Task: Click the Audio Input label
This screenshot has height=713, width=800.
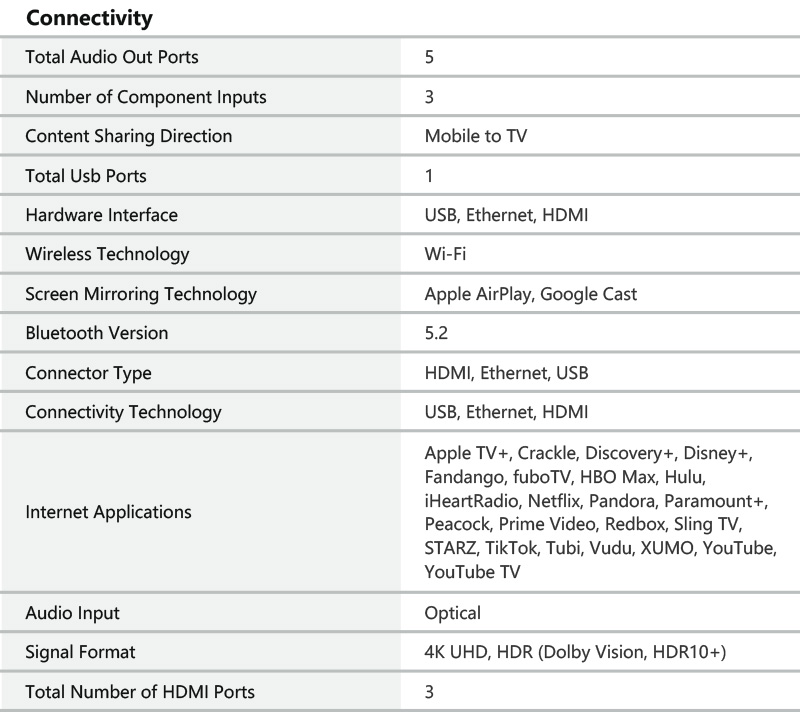Action: (x=72, y=613)
